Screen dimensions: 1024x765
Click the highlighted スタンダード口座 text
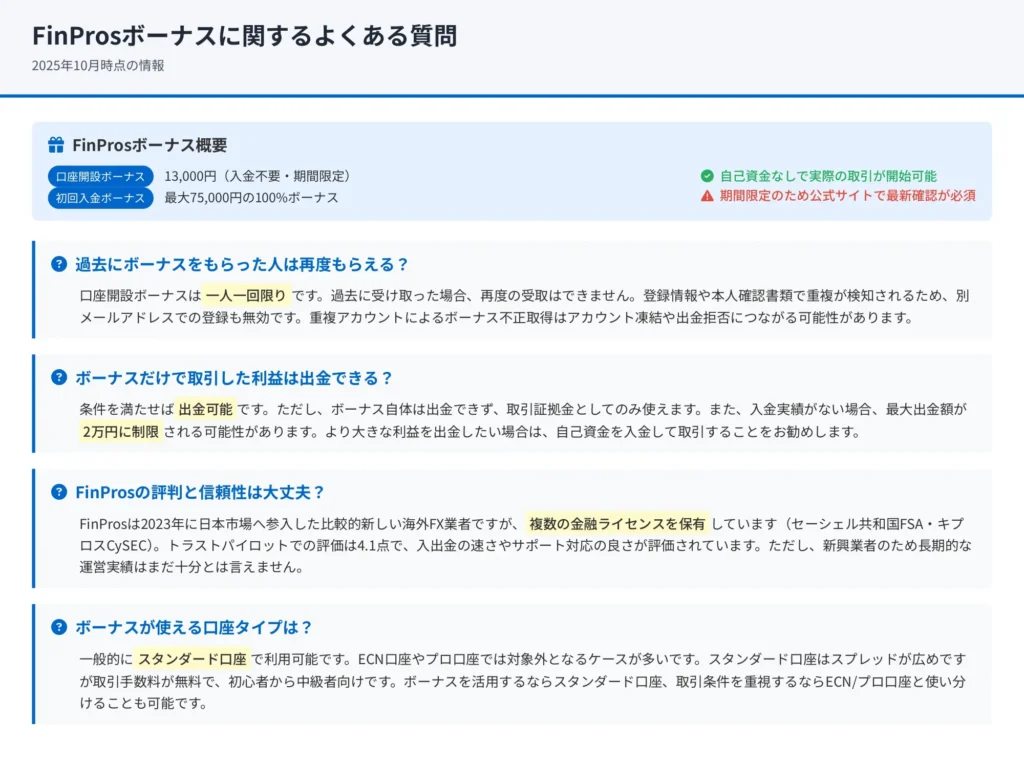tap(191, 659)
